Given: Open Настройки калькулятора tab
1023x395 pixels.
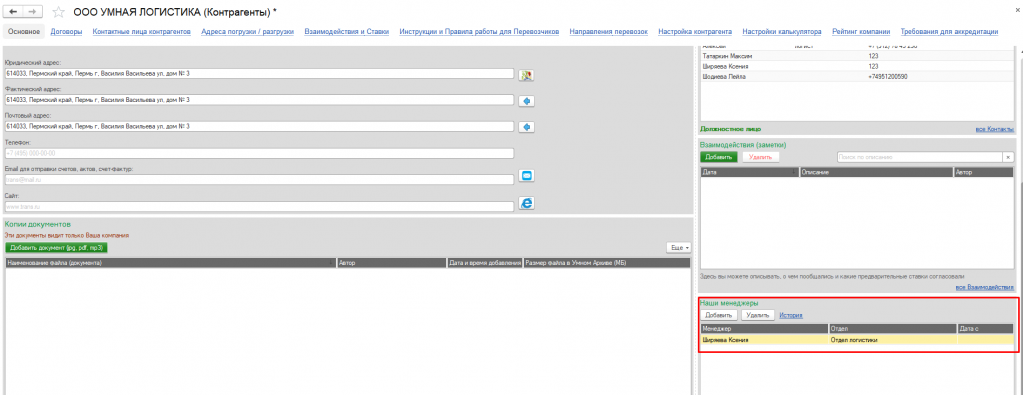Looking at the screenshot, I should point(782,31).
